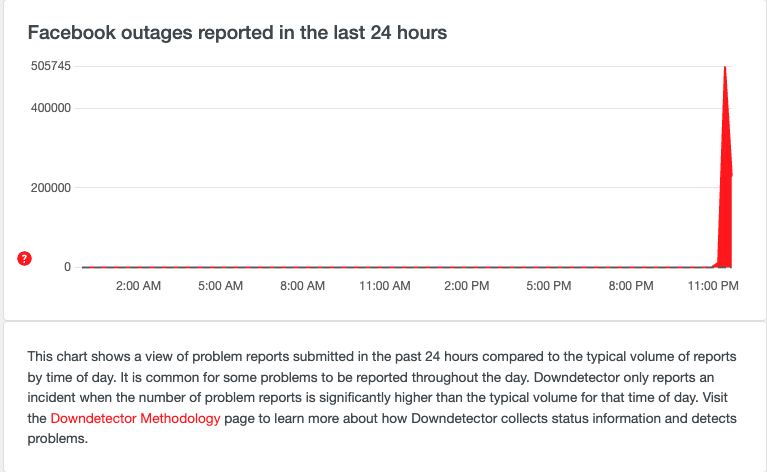Image resolution: width=767 pixels, height=472 pixels.
Task: Click the 5:00 AM time label
Action: (221, 286)
